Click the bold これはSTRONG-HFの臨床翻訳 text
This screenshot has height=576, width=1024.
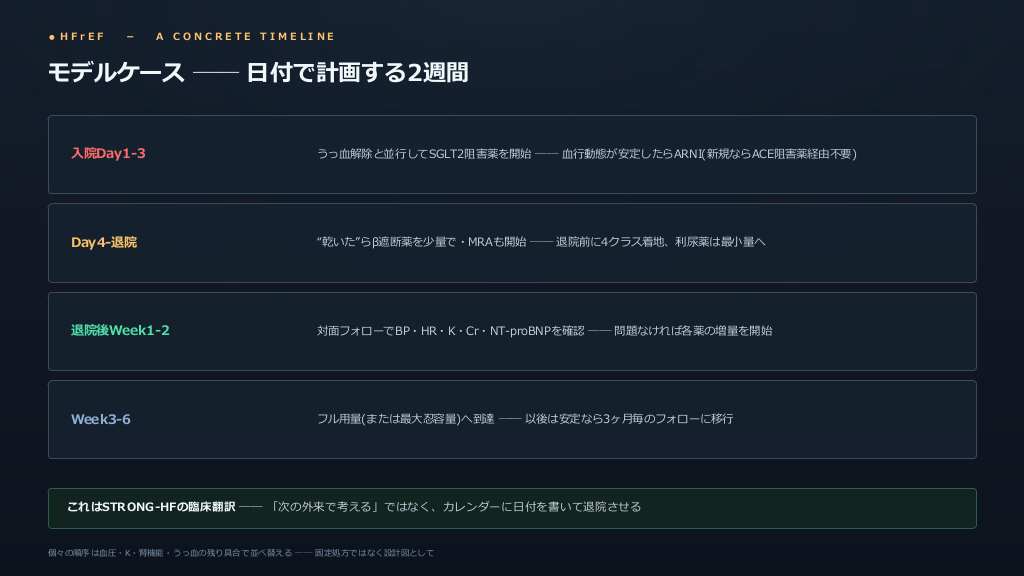pos(151,507)
